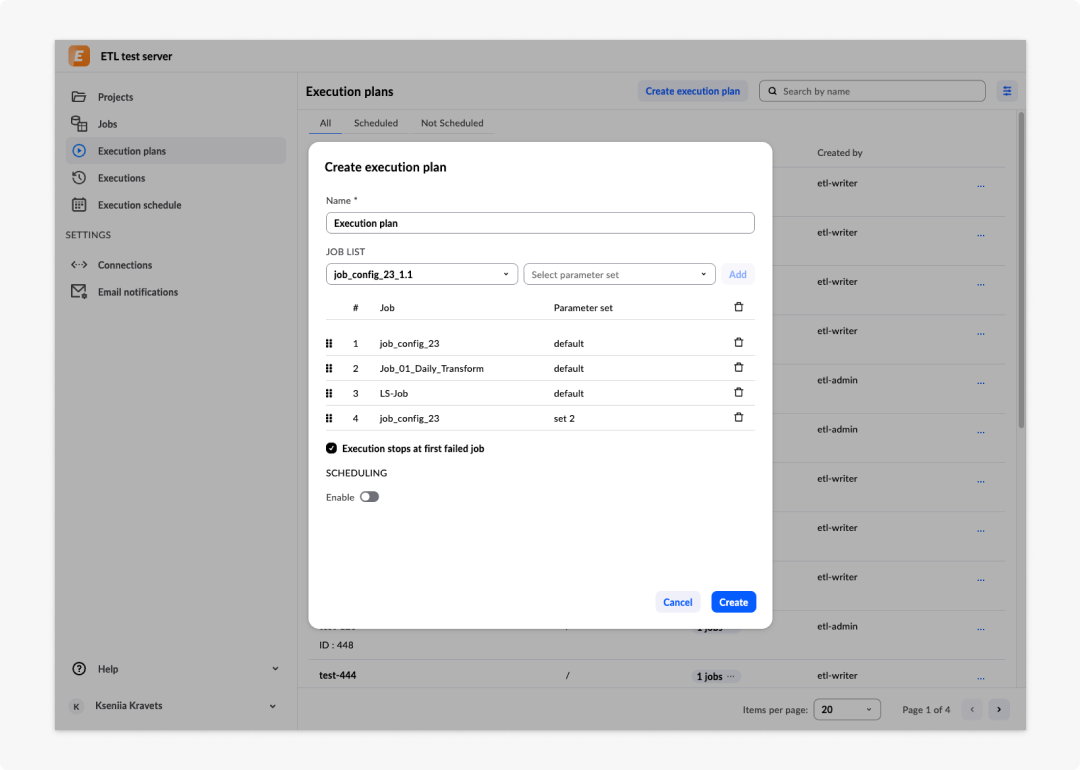Open more options for test-444 row

[981, 678]
